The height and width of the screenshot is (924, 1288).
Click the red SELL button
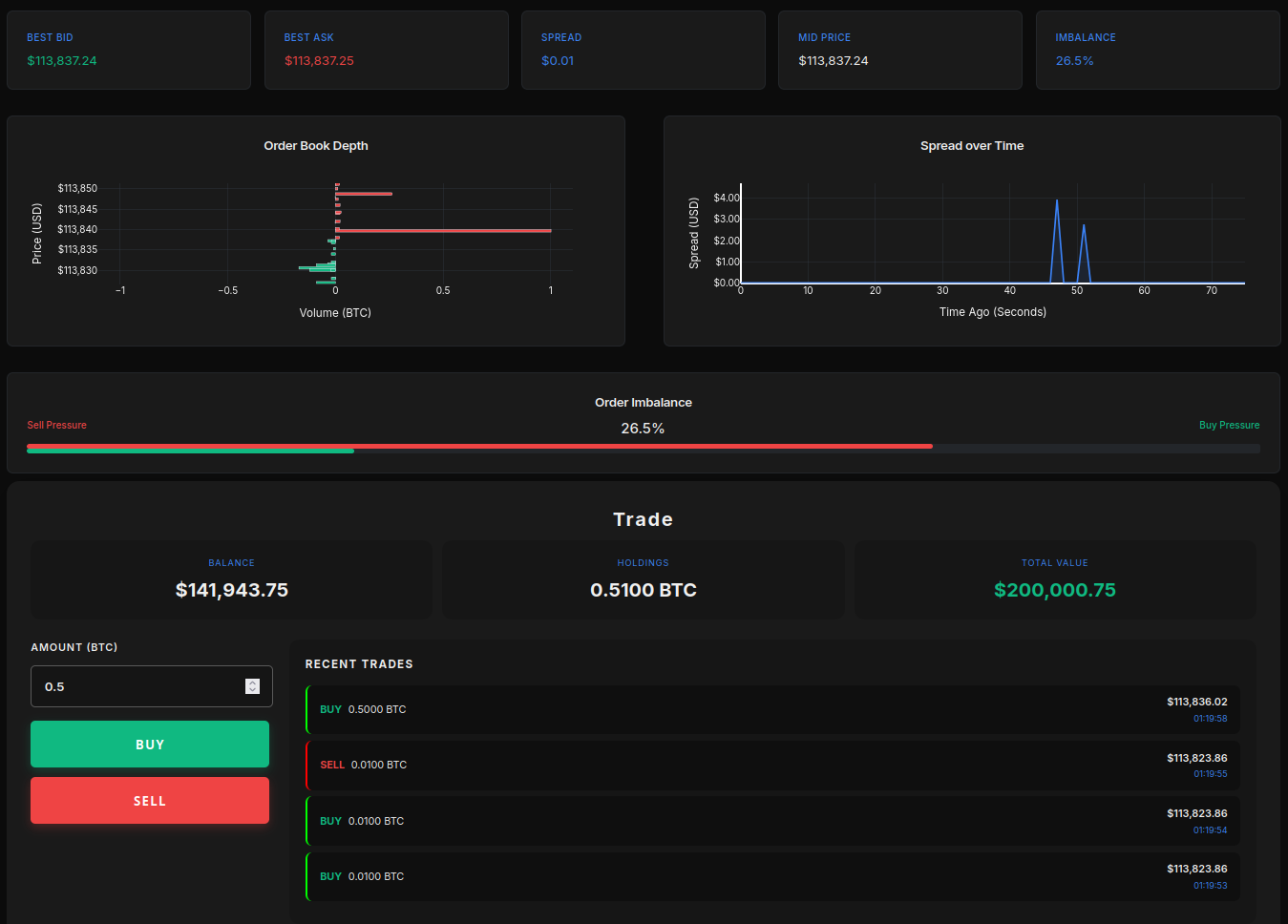click(x=150, y=800)
